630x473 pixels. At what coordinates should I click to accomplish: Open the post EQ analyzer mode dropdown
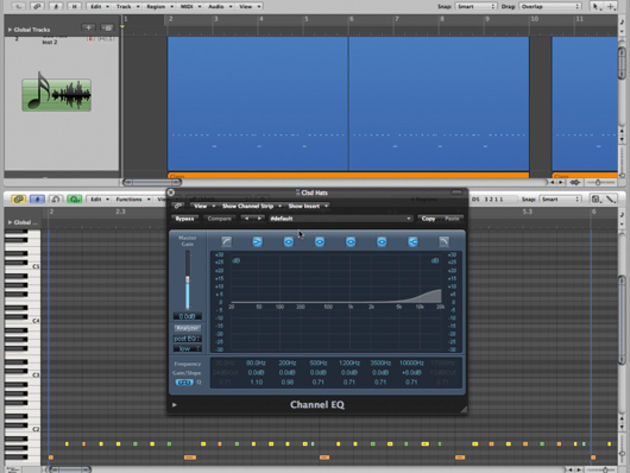[187, 339]
